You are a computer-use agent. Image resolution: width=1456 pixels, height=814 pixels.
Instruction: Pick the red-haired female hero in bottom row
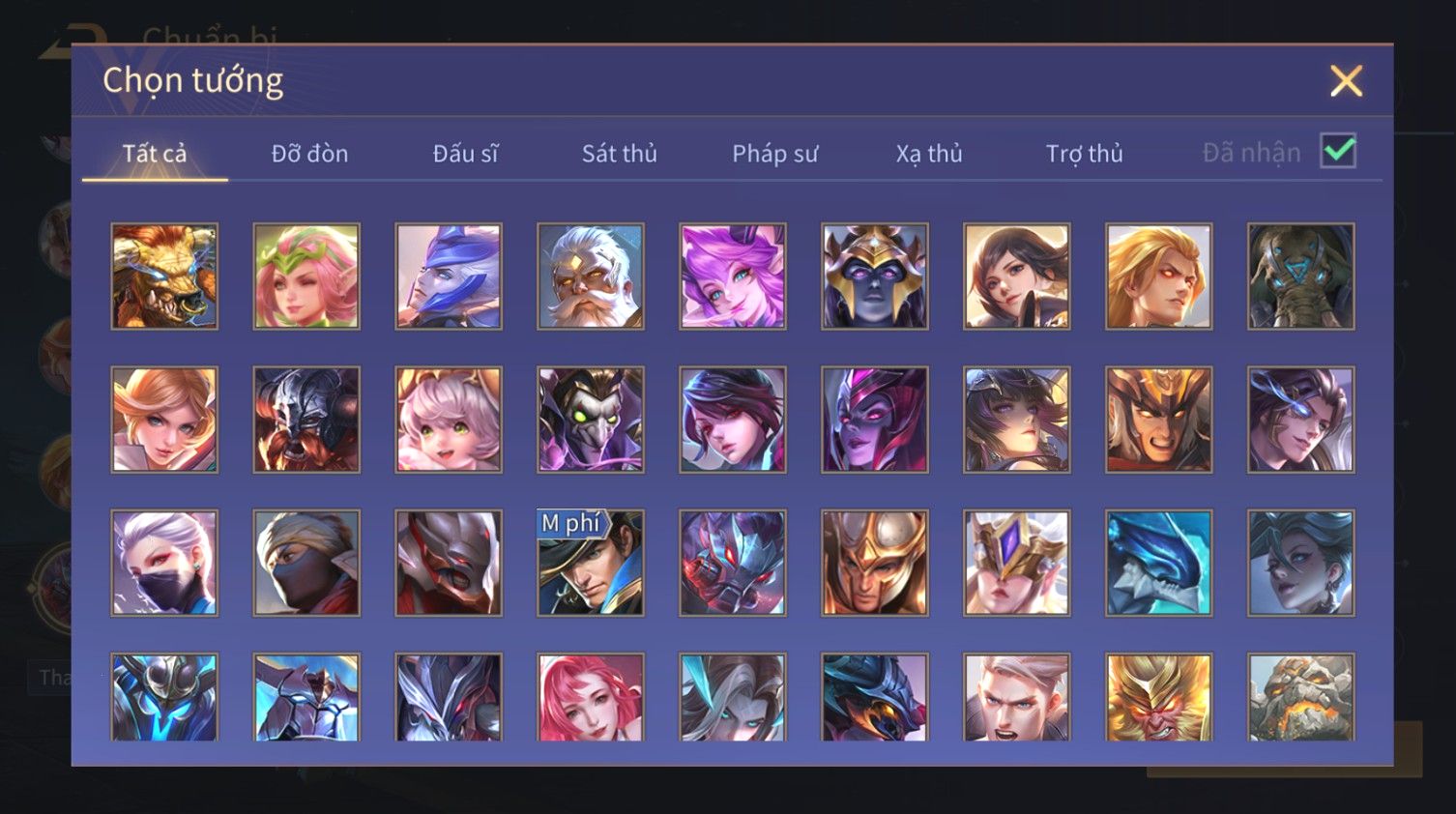[x=591, y=697]
